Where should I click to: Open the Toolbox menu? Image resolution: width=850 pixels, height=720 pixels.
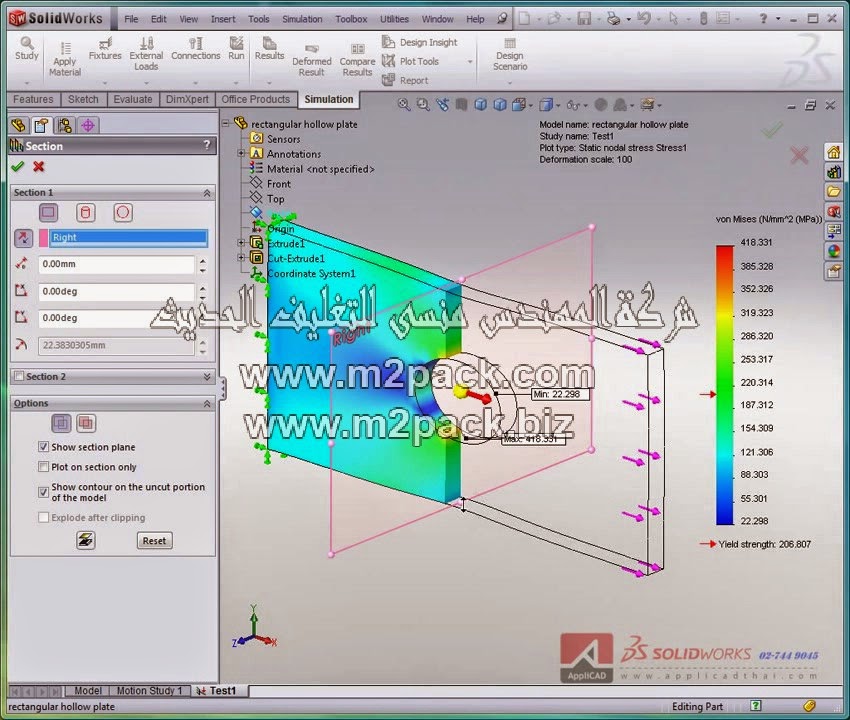[x=351, y=19]
